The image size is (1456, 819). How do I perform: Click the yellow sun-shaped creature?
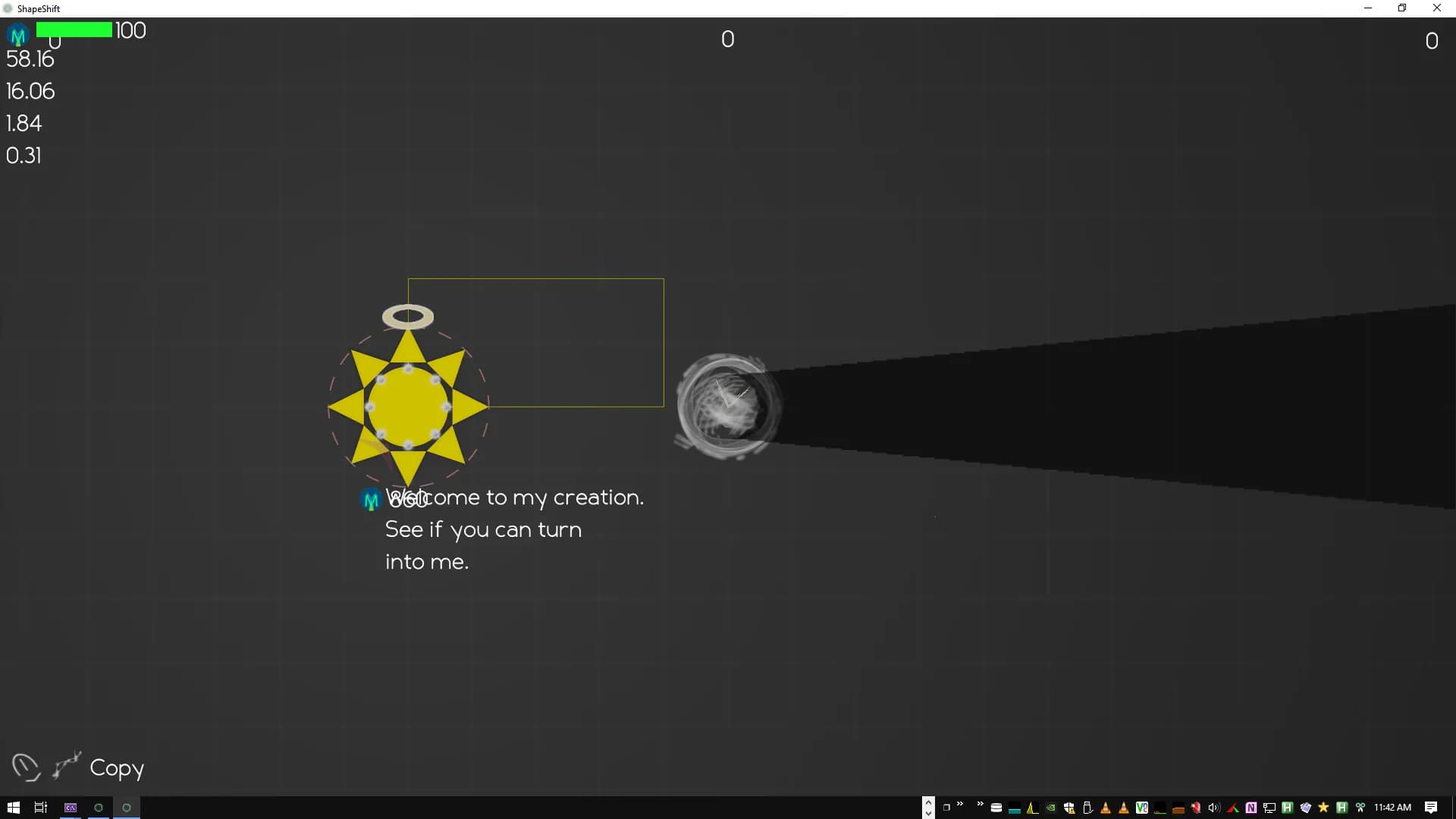408,407
